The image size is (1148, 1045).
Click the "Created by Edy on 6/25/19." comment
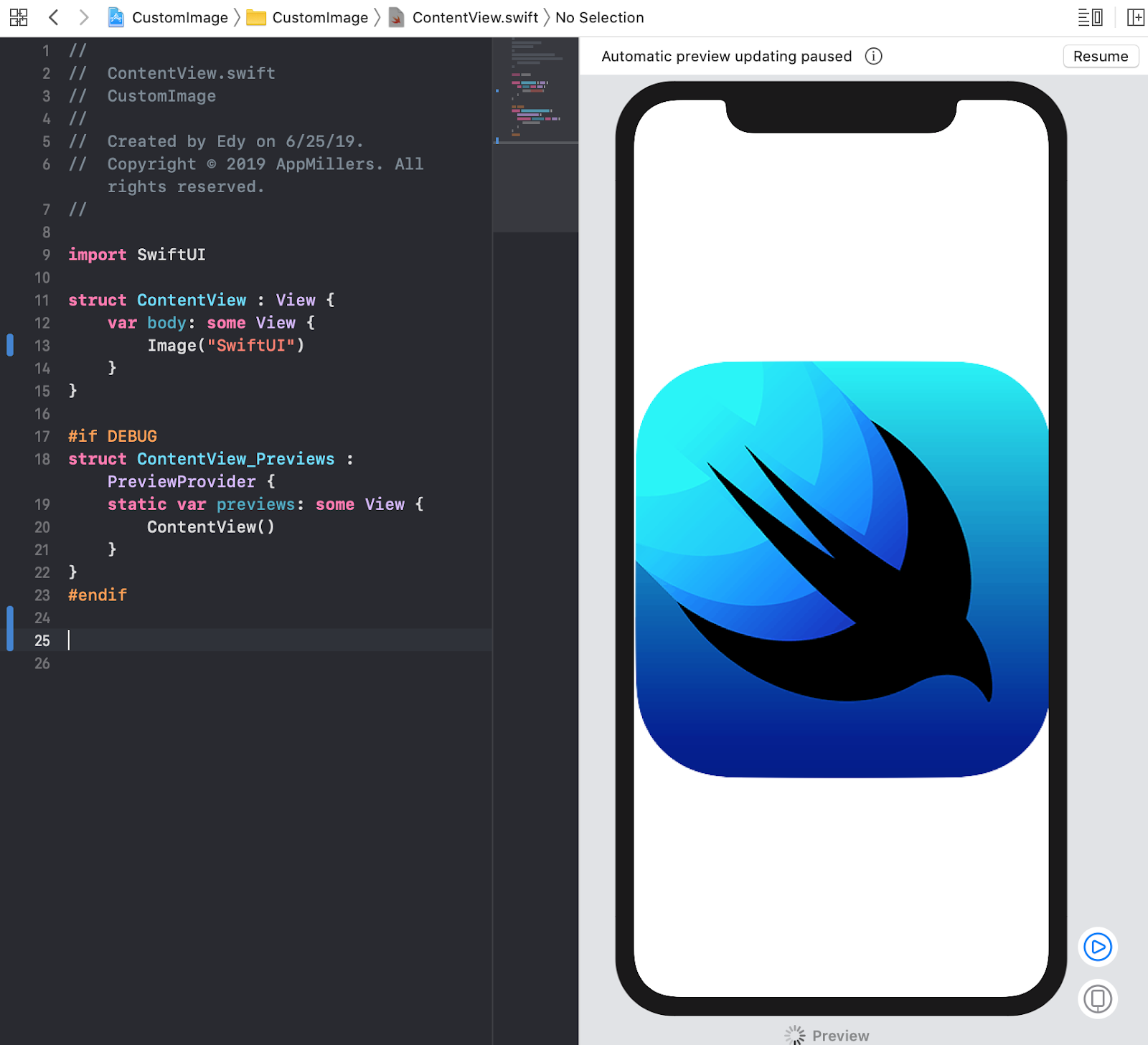point(235,141)
